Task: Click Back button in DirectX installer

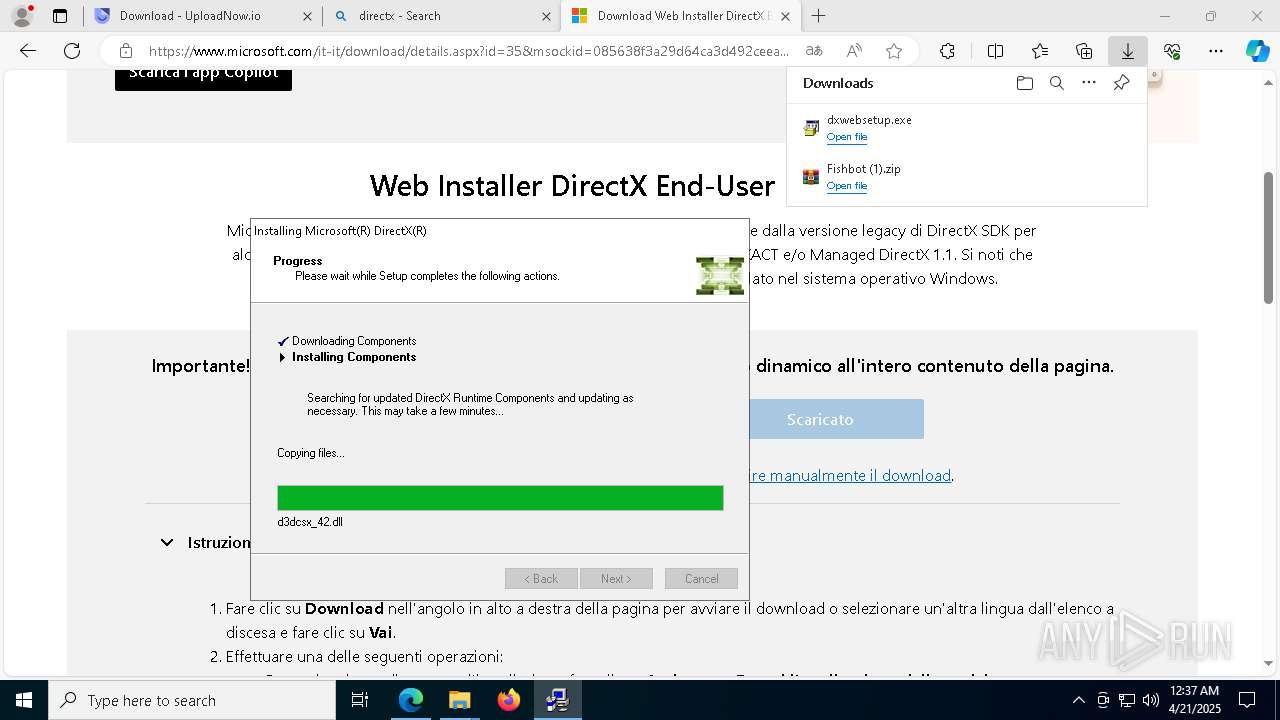Action: pos(541,579)
